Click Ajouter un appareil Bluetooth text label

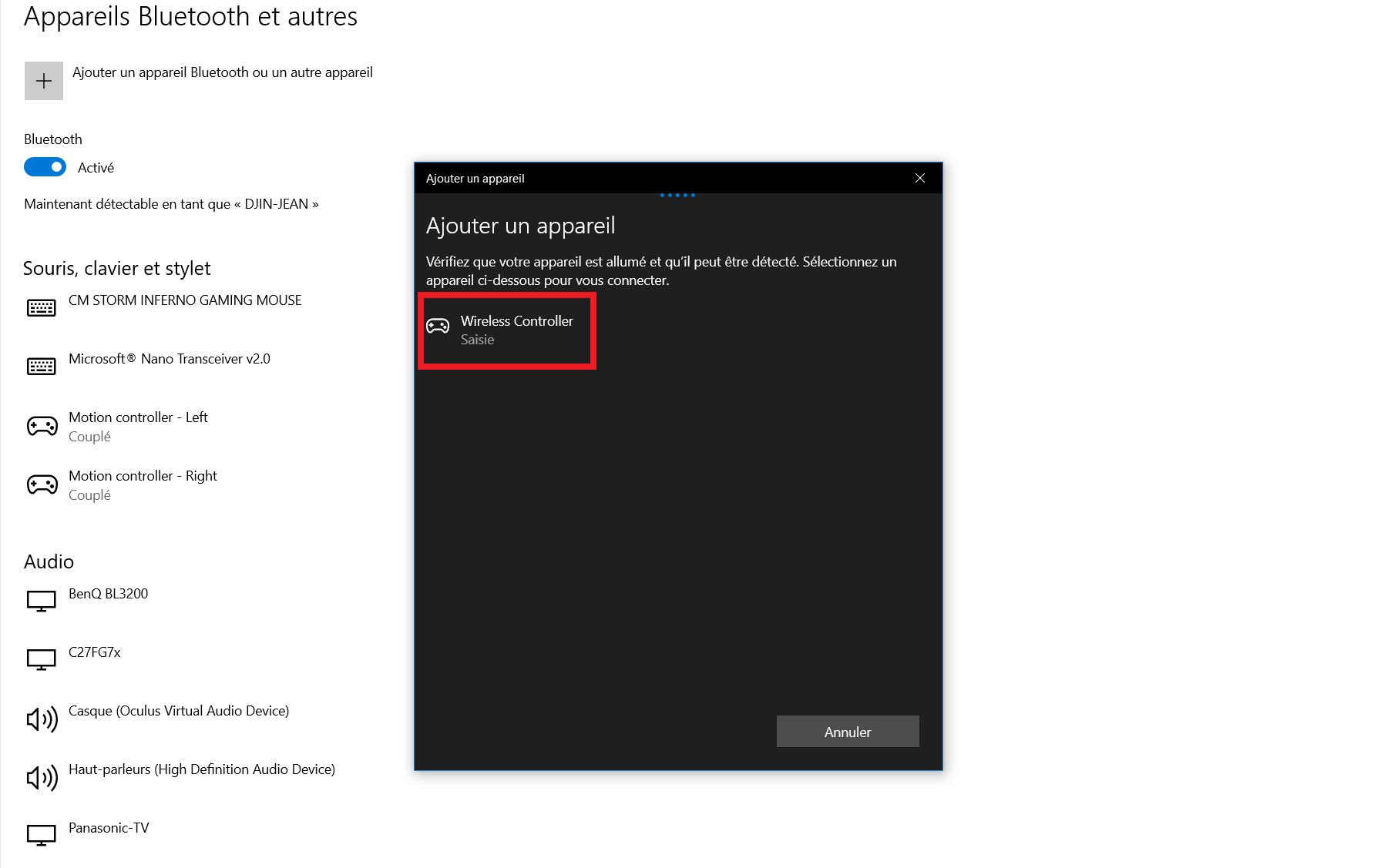(222, 72)
